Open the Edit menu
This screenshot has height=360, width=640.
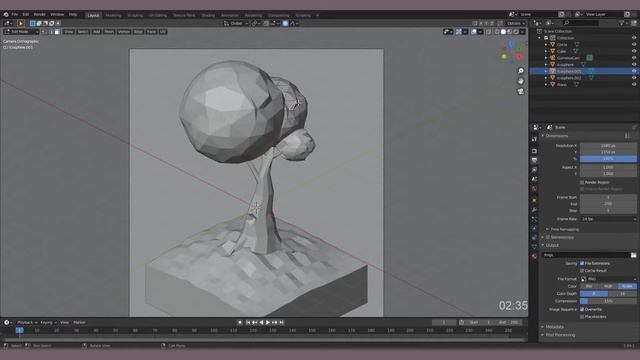26,15
